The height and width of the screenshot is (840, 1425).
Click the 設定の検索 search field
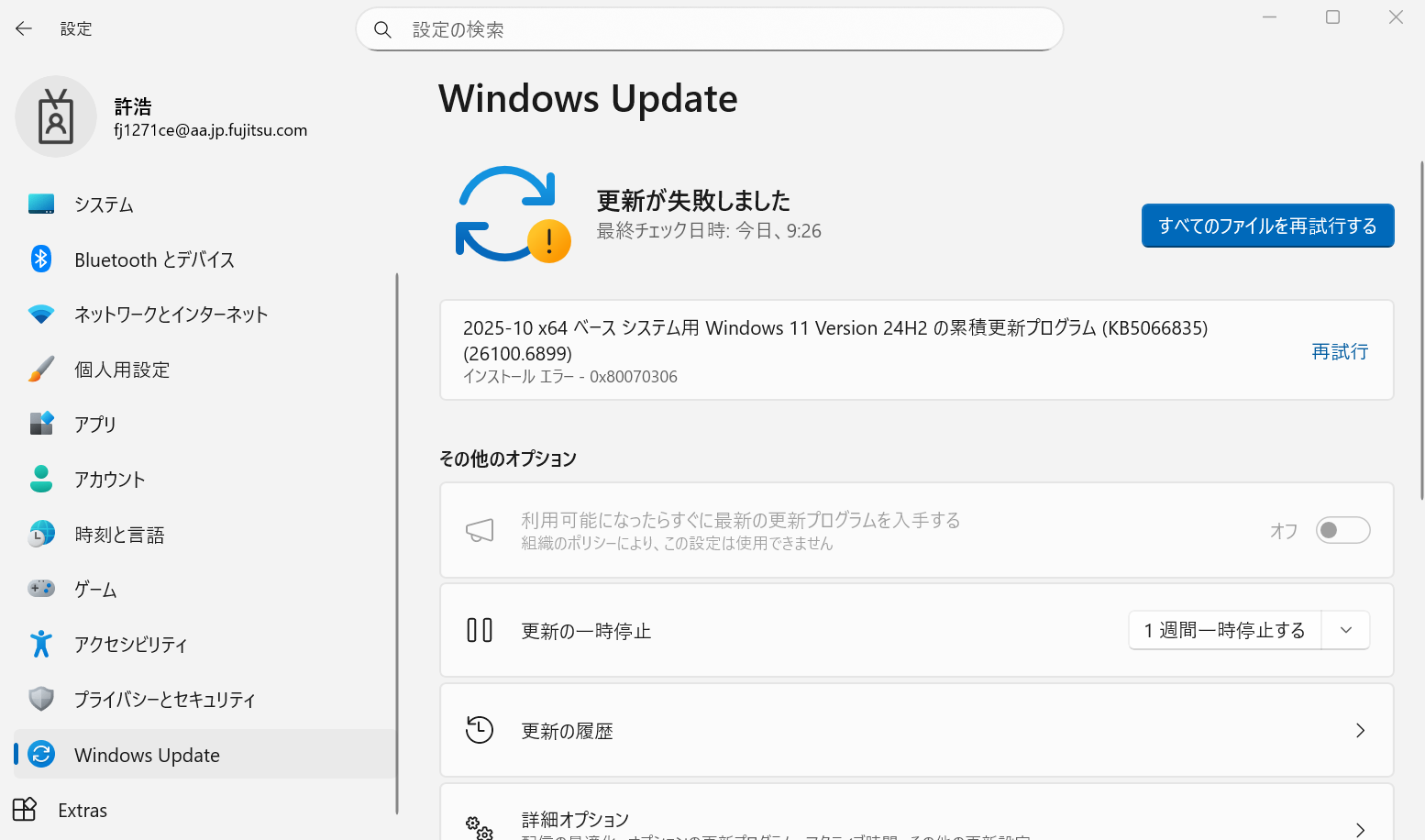point(710,29)
